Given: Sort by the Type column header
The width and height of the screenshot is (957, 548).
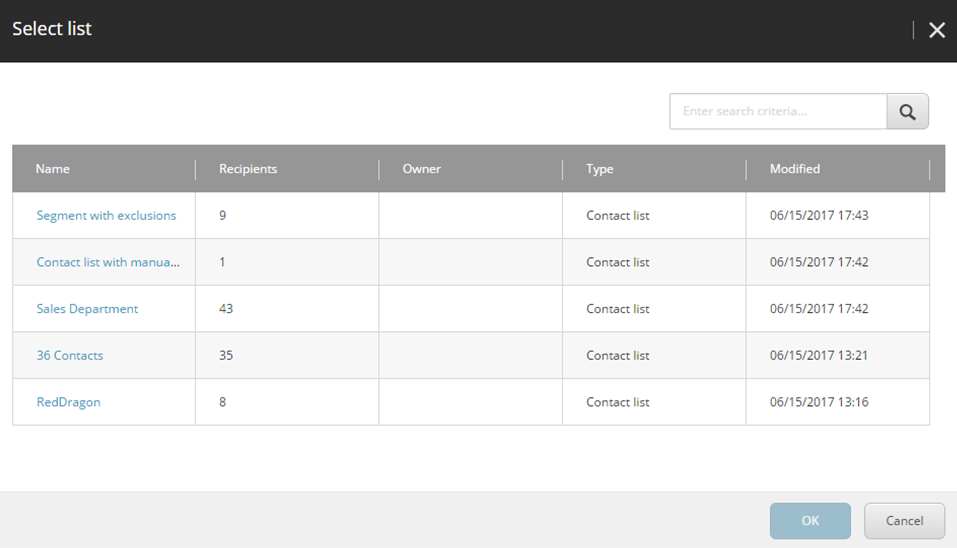Looking at the screenshot, I should pyautogui.click(x=599, y=169).
